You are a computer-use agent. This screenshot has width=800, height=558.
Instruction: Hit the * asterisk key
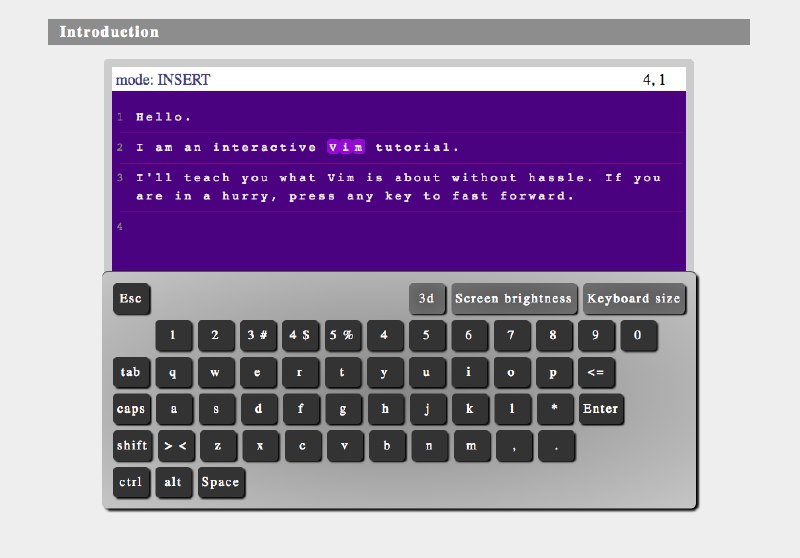pyautogui.click(x=555, y=409)
